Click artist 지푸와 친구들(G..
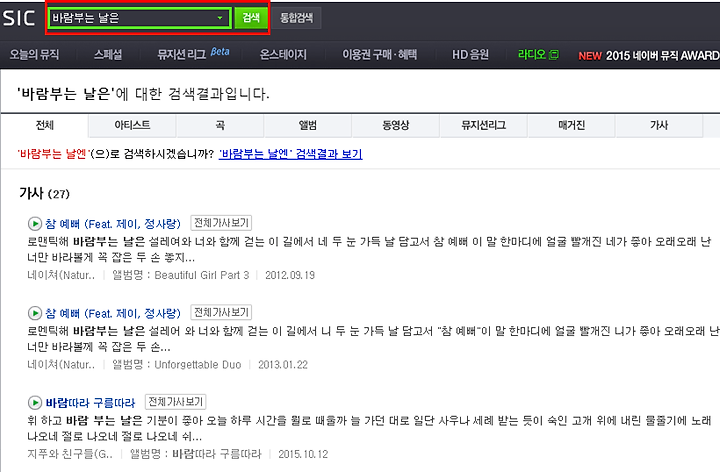The width and height of the screenshot is (720, 472). [x=70, y=454]
